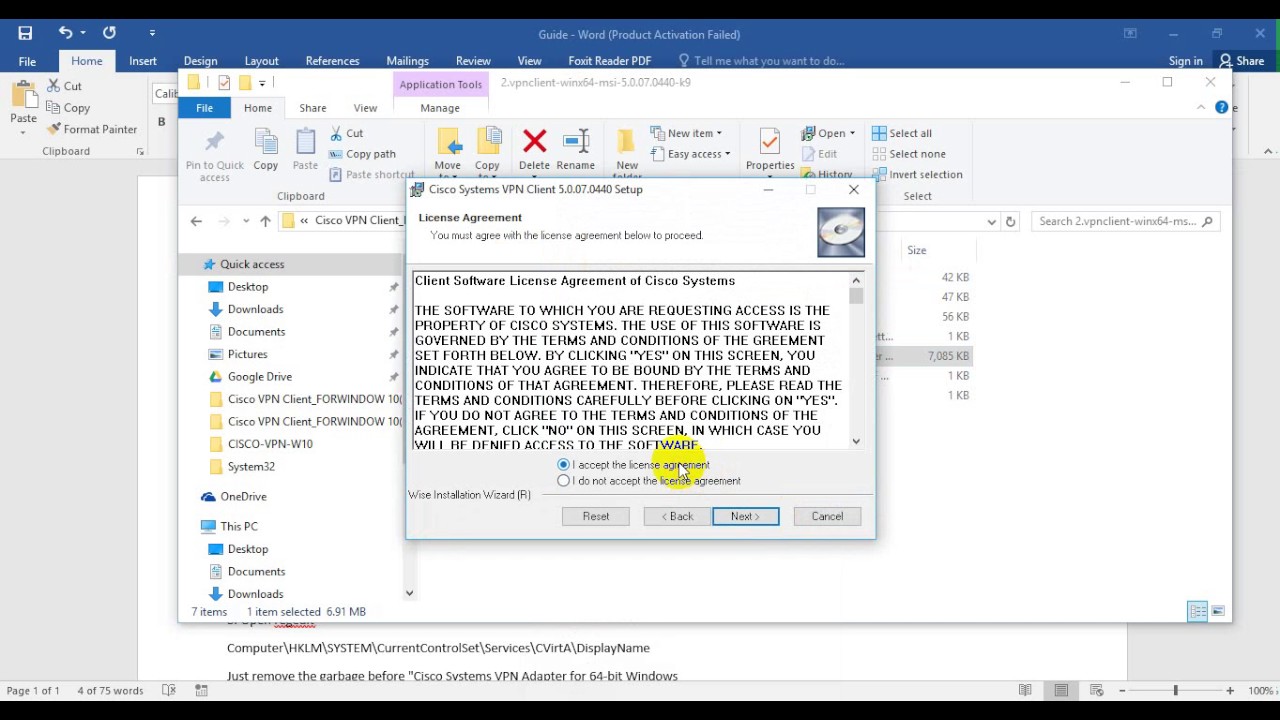Click Invert selection in Explorer

click(917, 175)
